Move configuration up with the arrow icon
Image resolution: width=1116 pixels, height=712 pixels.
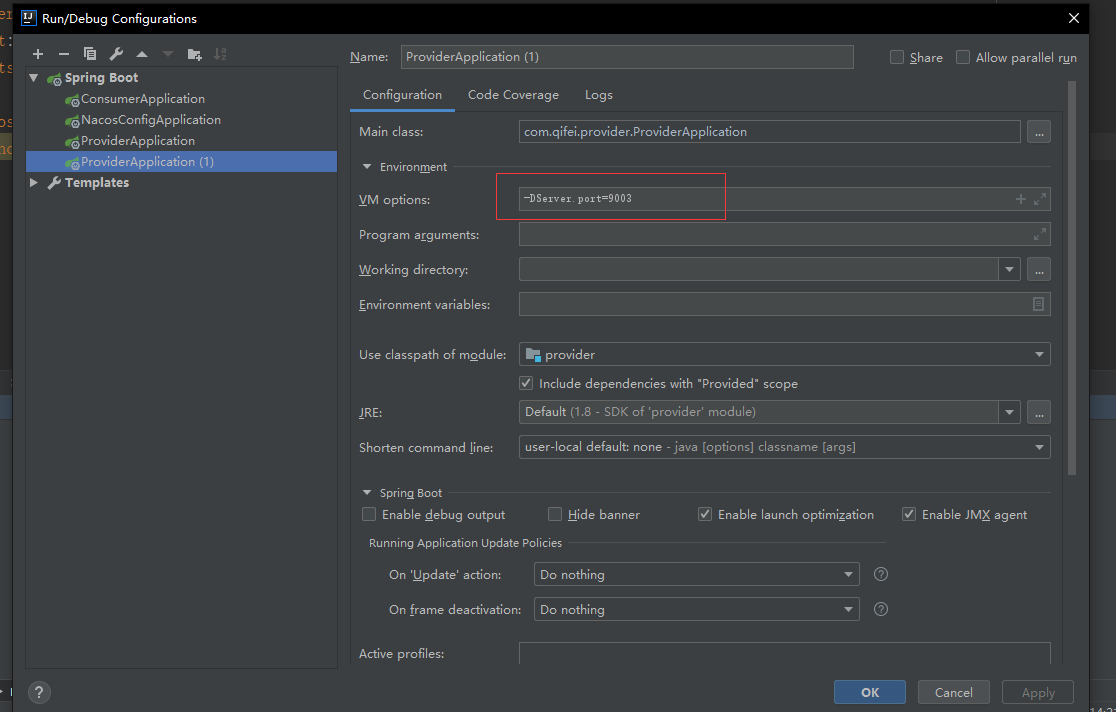tap(142, 54)
